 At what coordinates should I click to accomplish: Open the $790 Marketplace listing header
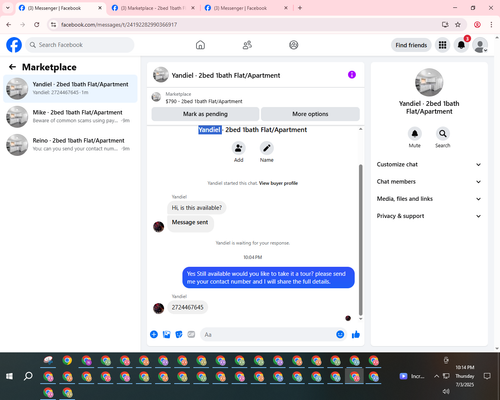pyautogui.click(x=256, y=97)
